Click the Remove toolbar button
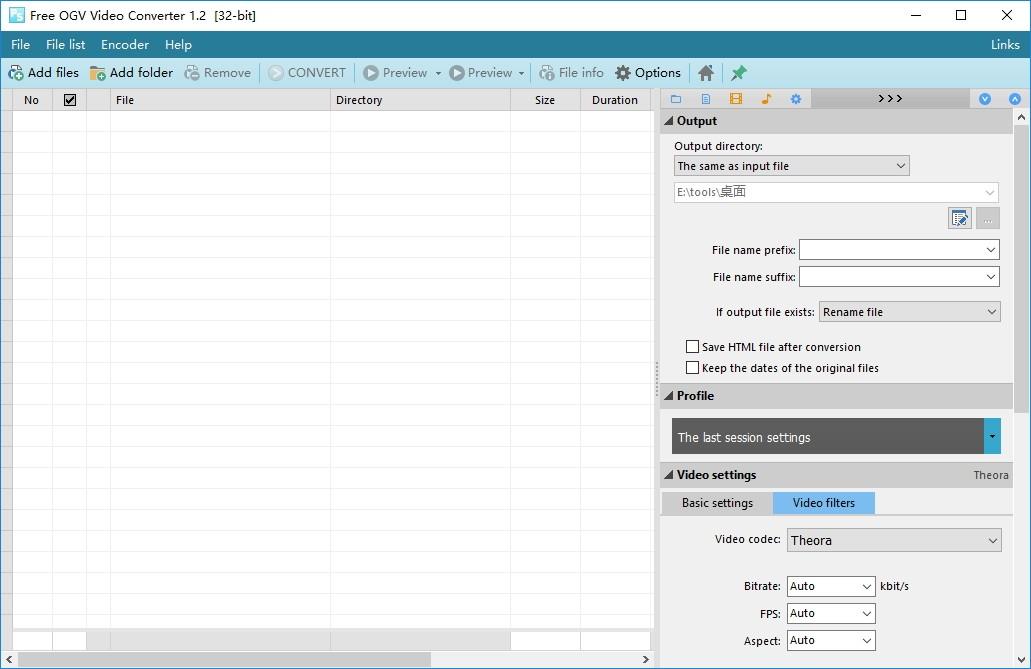 point(218,73)
